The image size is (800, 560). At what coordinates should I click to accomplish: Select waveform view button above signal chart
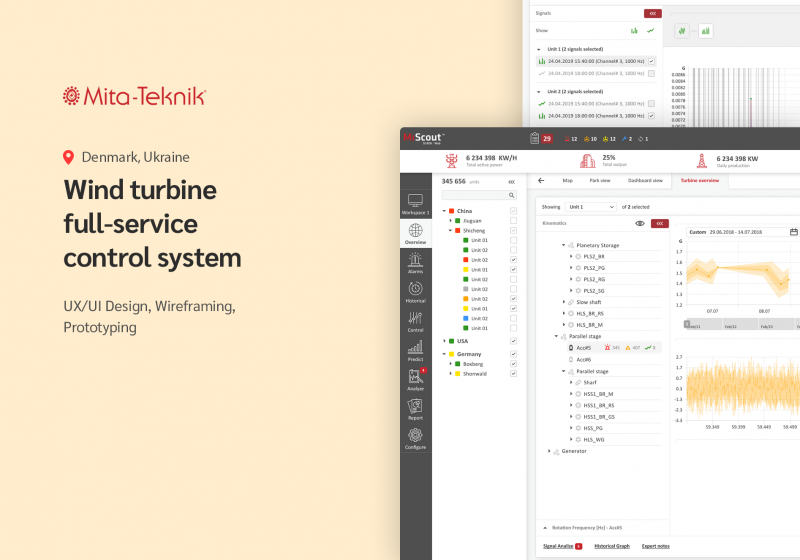click(x=682, y=31)
